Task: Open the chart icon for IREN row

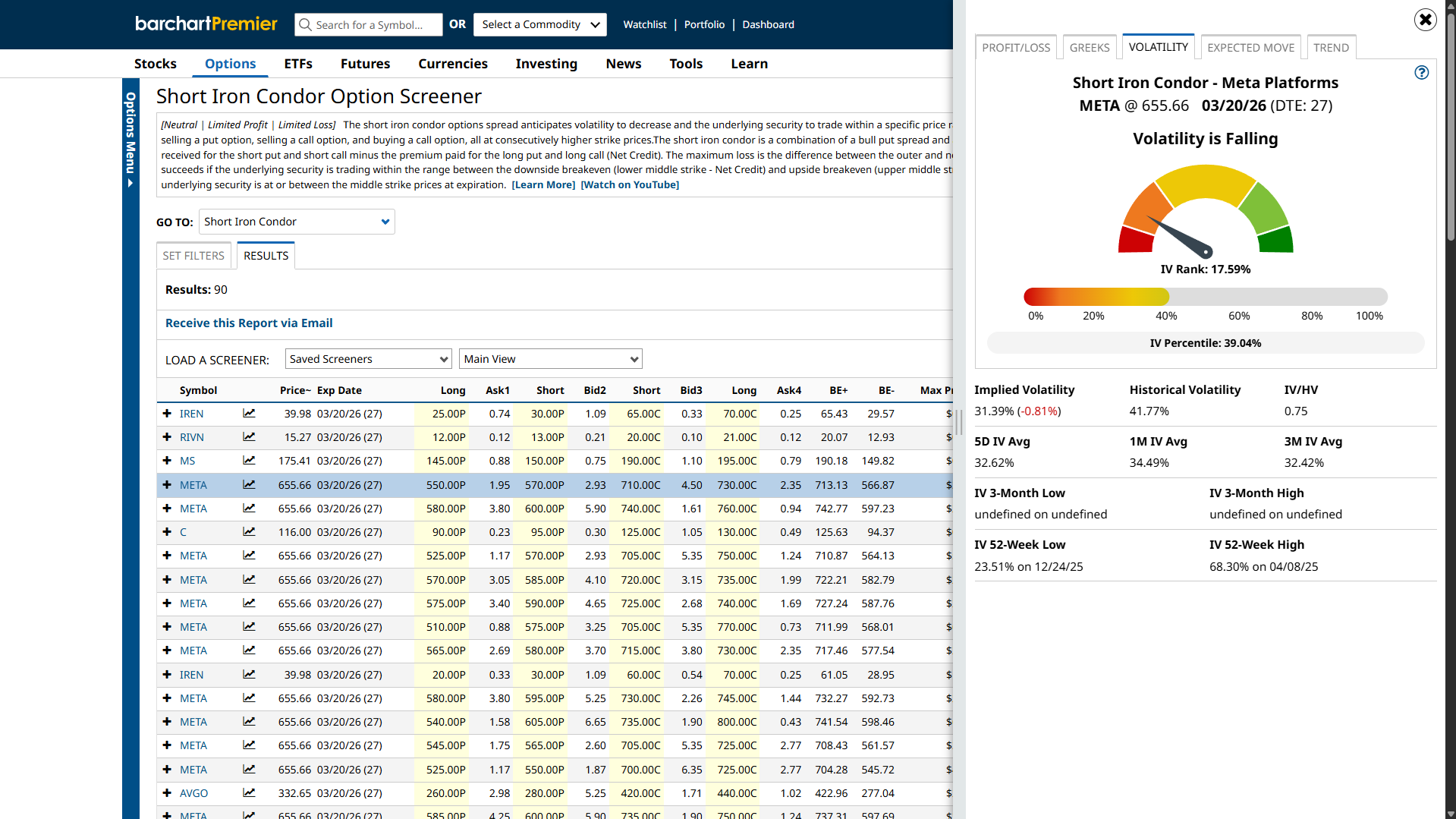Action: point(249,414)
